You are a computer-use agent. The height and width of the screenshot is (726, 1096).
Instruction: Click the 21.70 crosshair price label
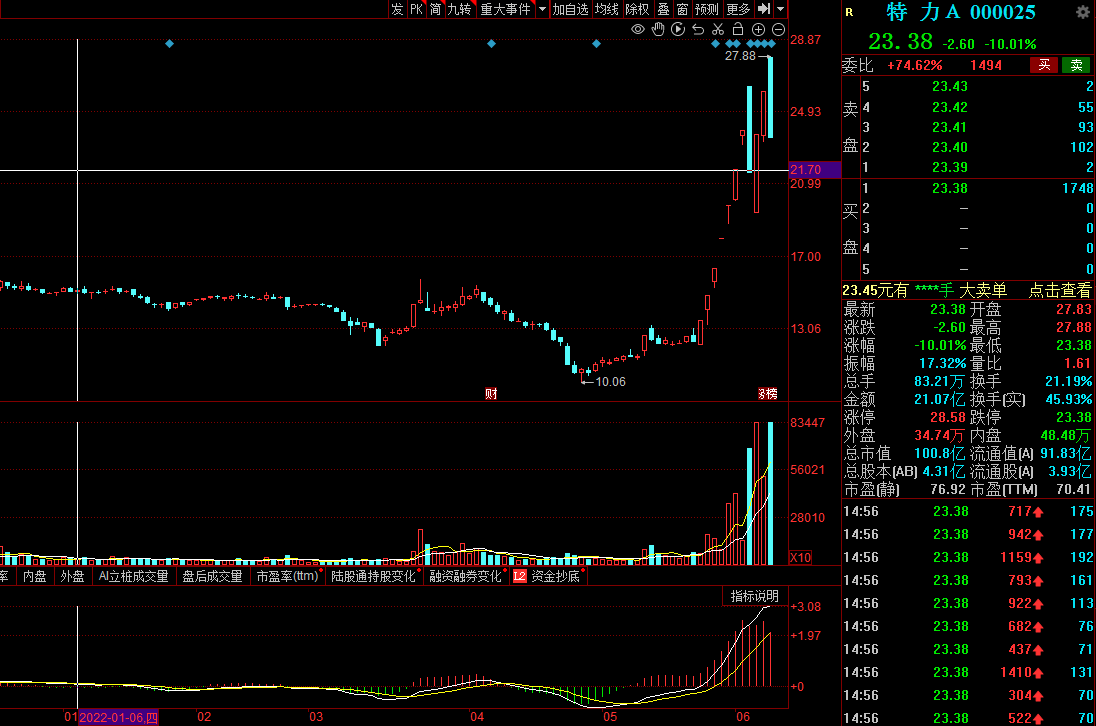pos(814,170)
